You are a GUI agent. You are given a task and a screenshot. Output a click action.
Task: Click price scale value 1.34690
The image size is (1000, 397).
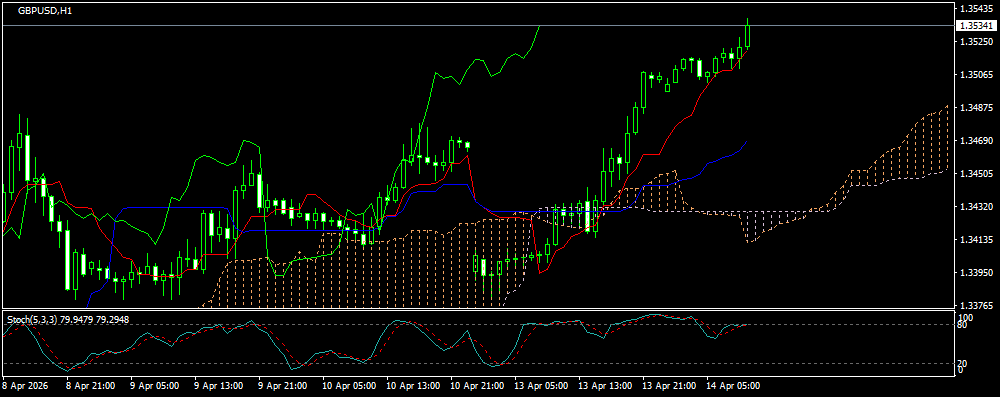(976, 140)
